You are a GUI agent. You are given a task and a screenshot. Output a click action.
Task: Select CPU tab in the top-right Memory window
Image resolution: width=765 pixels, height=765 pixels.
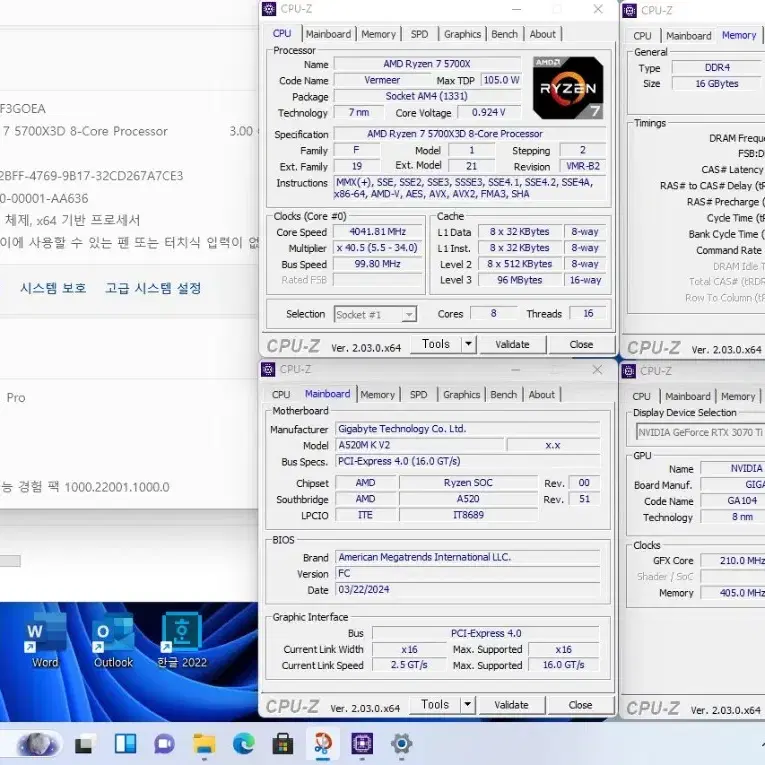(642, 36)
